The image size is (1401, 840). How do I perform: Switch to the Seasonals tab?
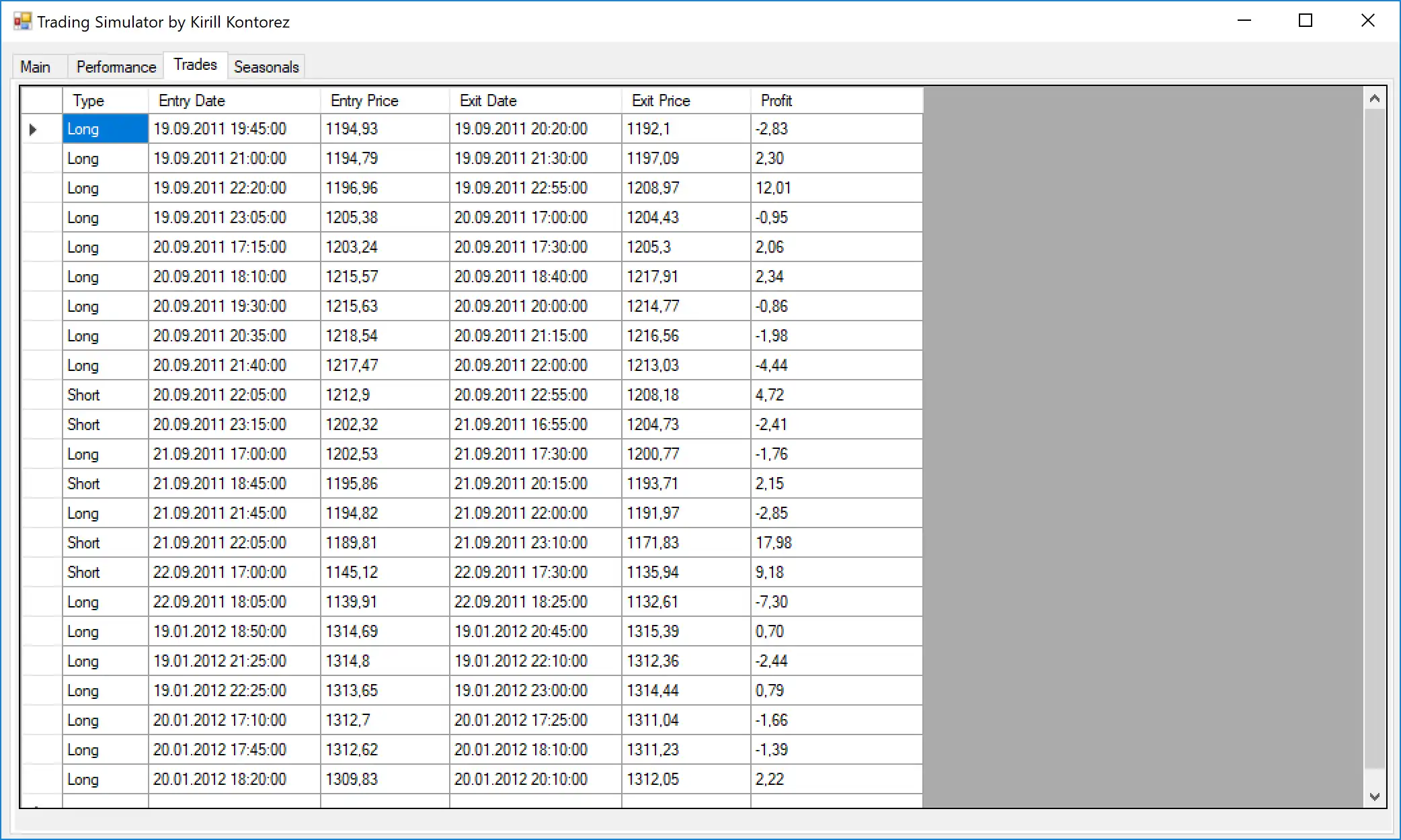[266, 67]
